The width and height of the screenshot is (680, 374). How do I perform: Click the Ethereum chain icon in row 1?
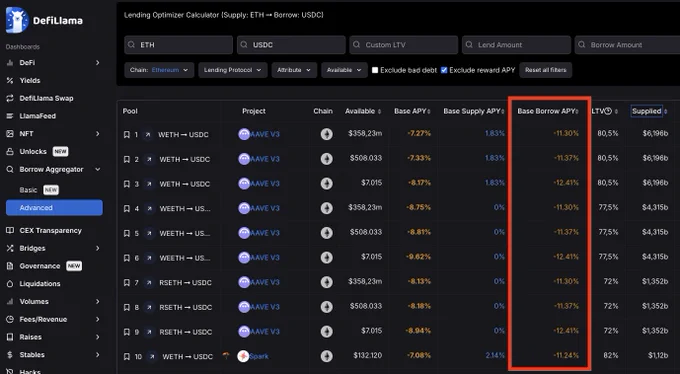(x=327, y=134)
